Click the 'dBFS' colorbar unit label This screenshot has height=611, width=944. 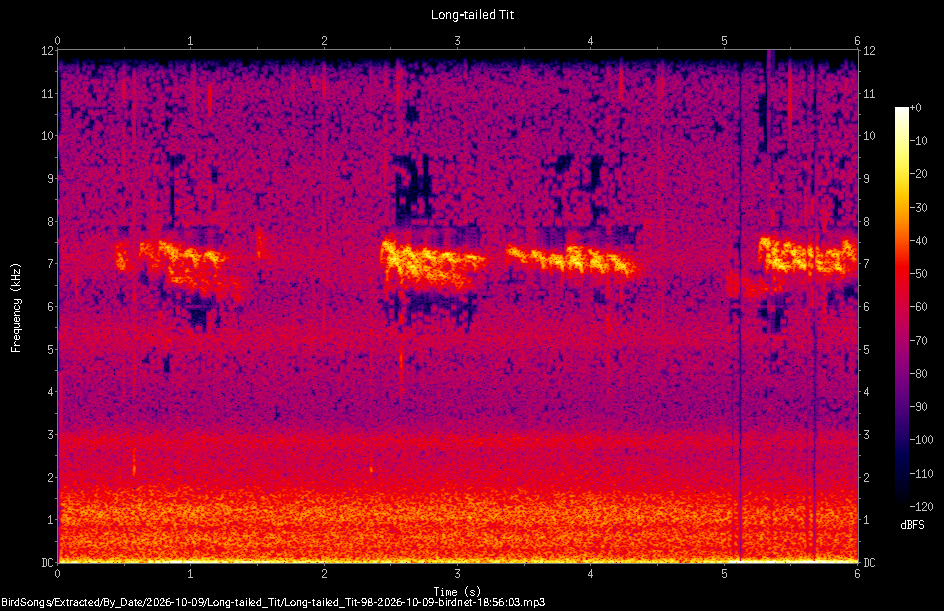[912, 525]
